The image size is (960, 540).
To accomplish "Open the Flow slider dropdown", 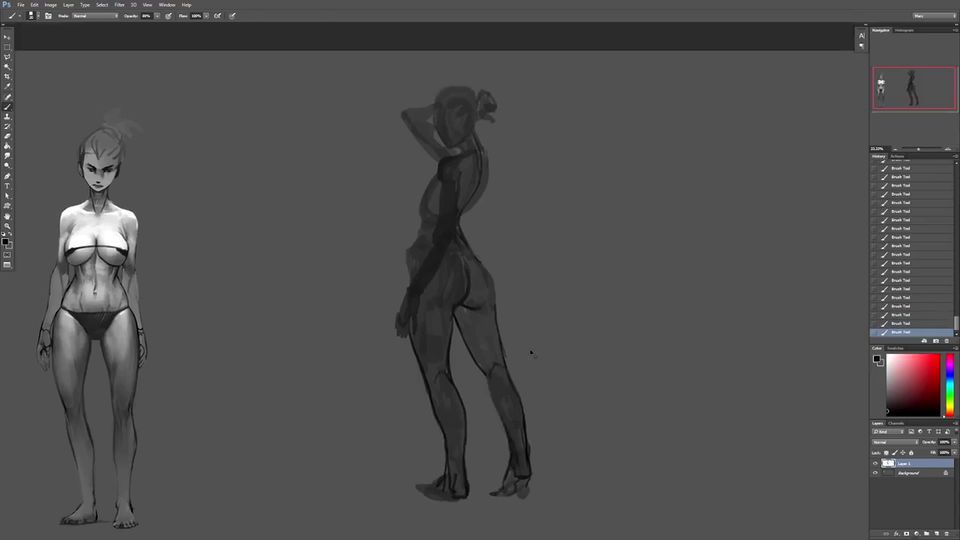I will tap(206, 16).
